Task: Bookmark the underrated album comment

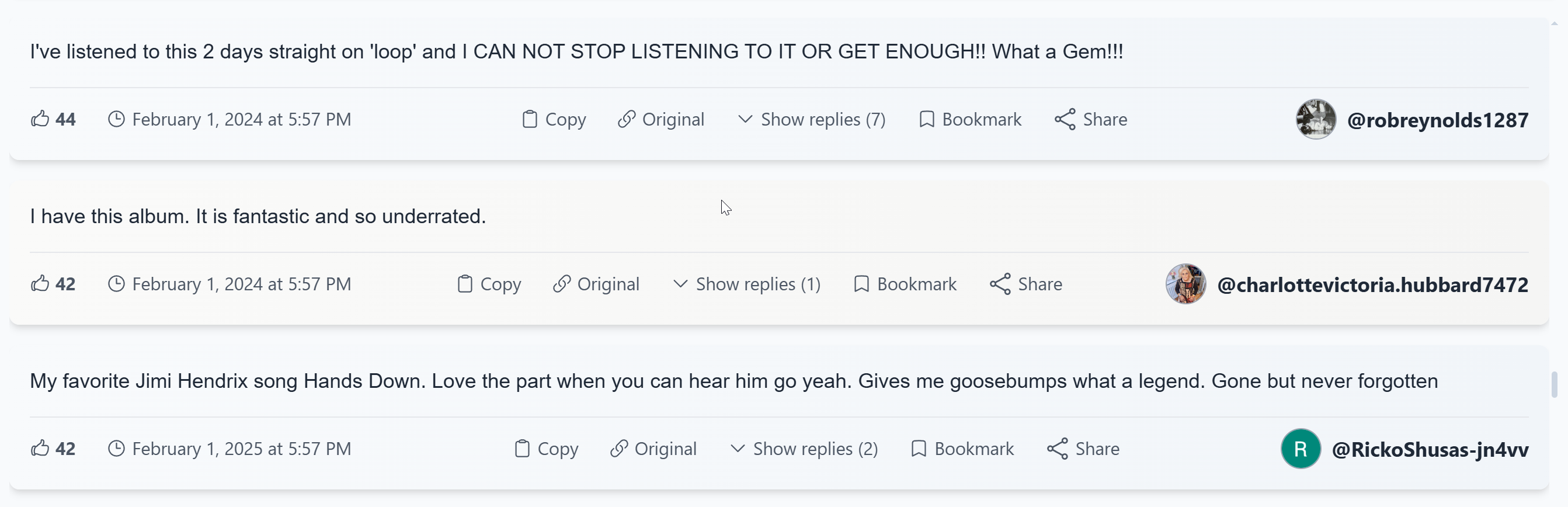Action: coord(905,284)
